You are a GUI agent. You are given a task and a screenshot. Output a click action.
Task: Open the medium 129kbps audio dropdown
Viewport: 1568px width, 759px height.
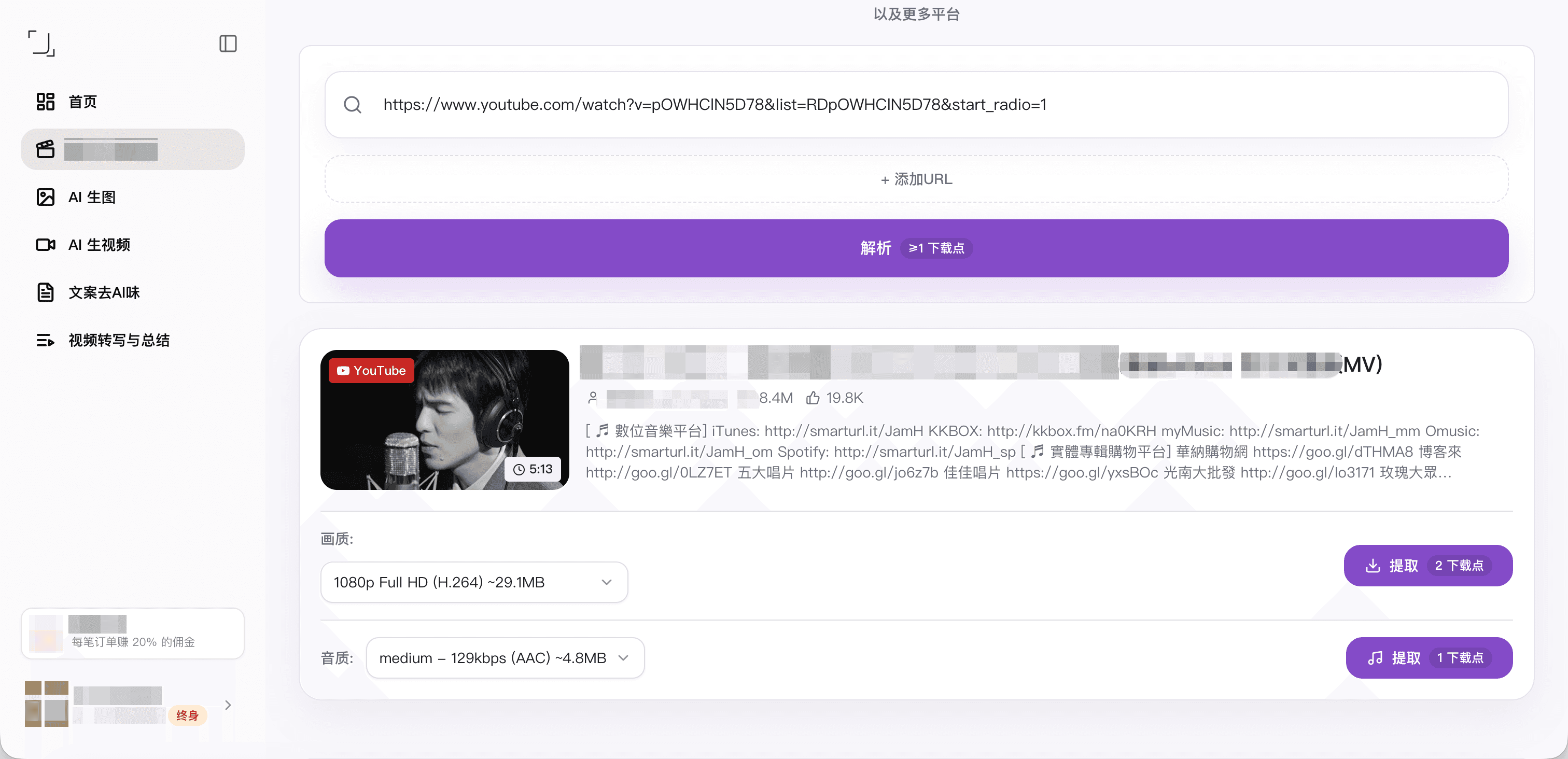pos(505,658)
